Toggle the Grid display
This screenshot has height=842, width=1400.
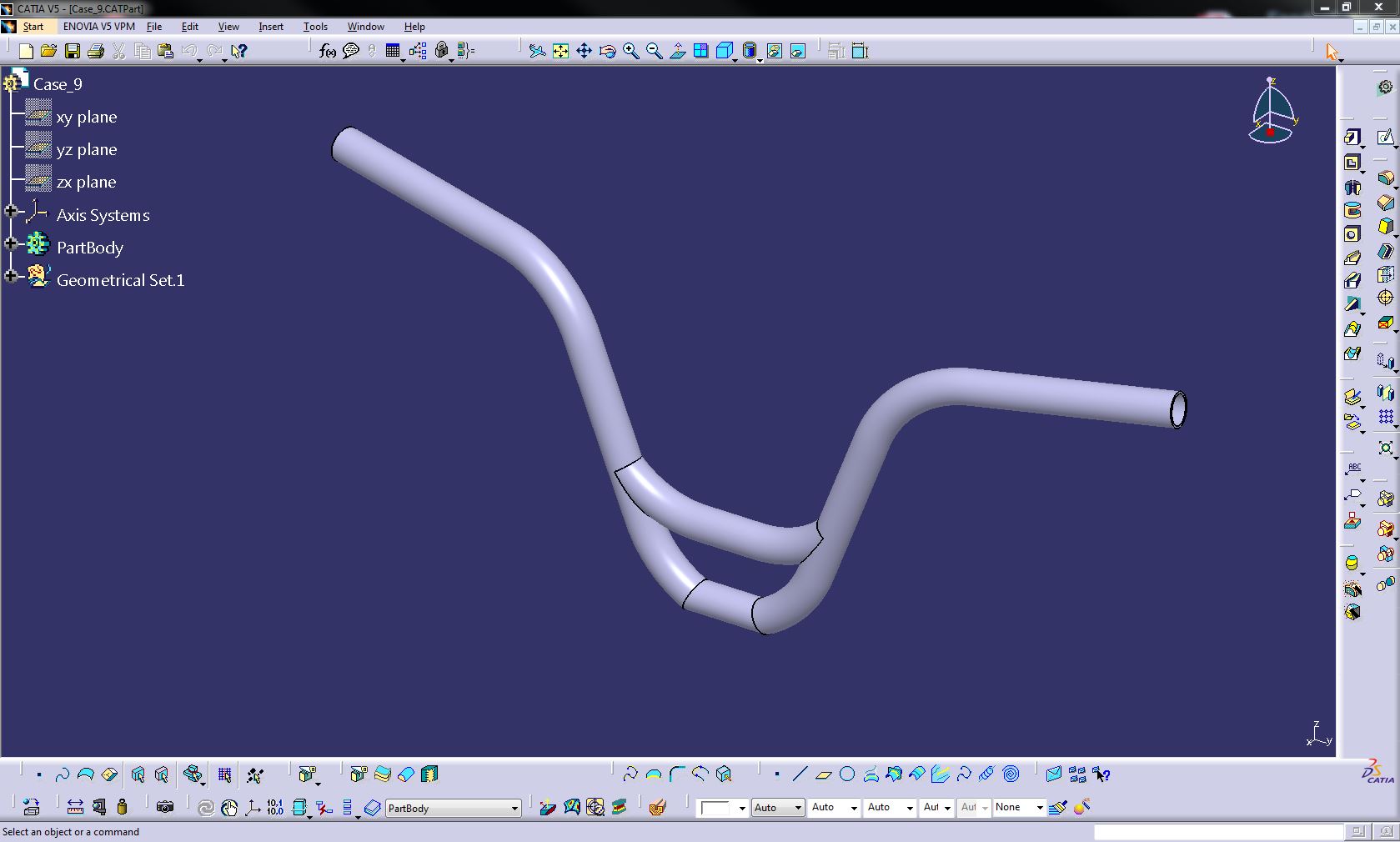pos(224,774)
